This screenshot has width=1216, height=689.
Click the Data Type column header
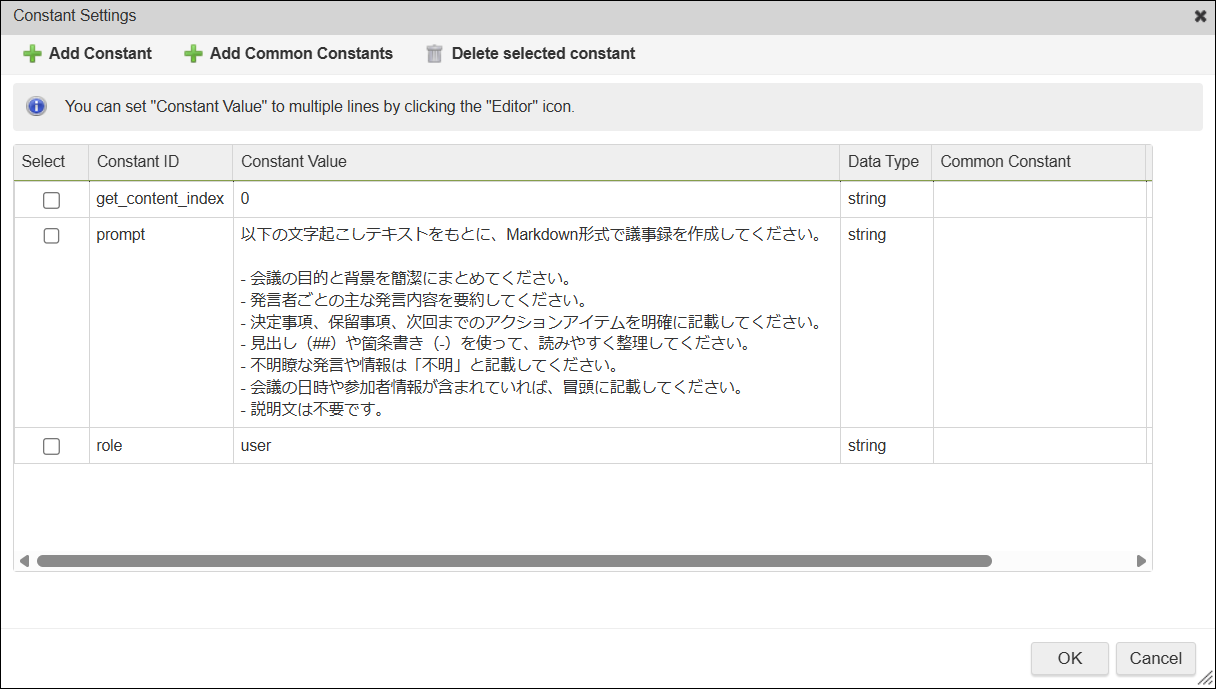pyautogui.click(x=883, y=162)
